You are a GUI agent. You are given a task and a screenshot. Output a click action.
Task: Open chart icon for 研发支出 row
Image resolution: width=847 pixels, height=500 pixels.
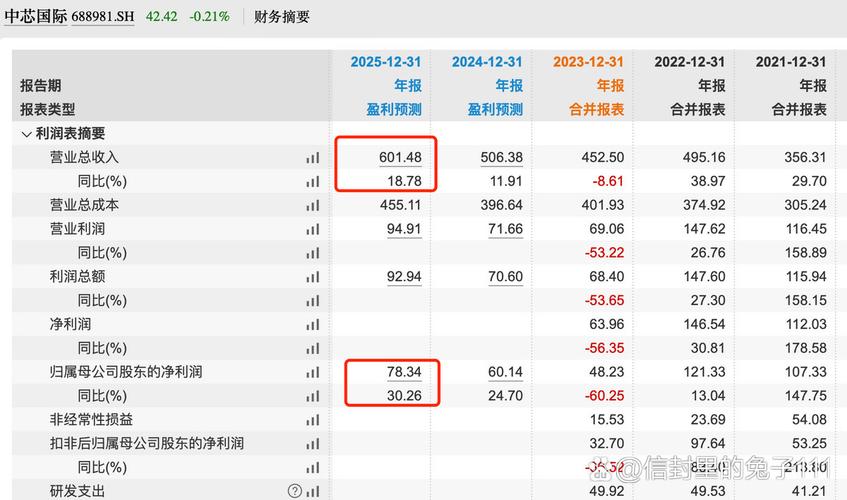click(x=313, y=491)
